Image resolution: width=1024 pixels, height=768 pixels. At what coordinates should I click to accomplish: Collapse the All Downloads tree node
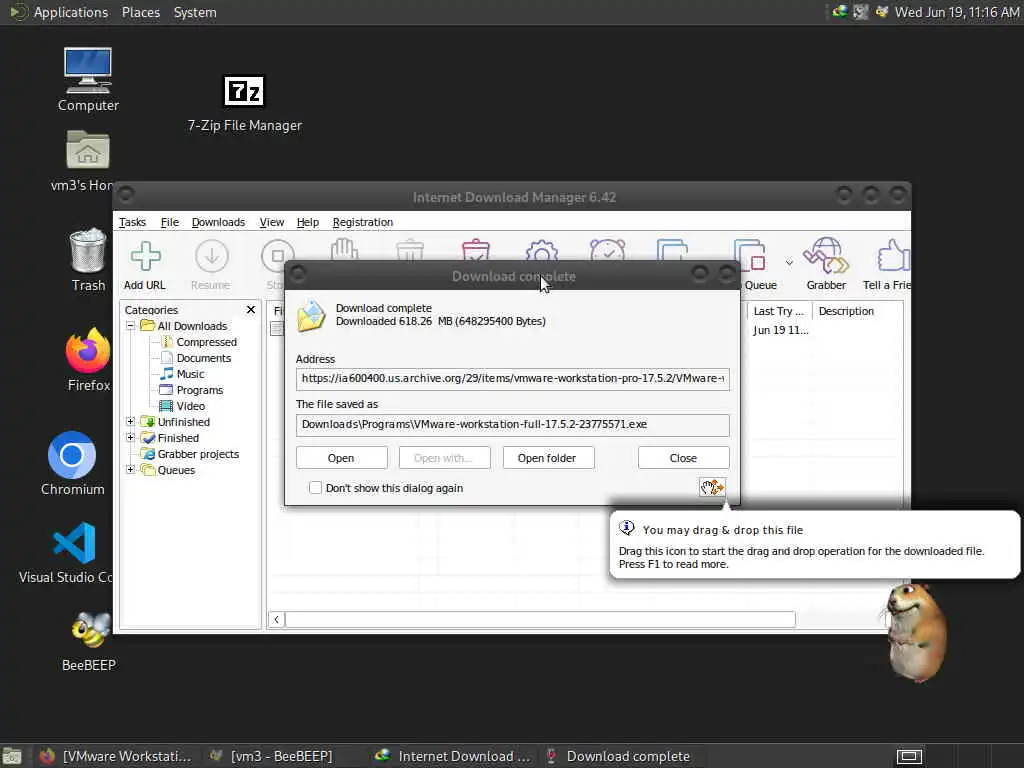pyautogui.click(x=131, y=325)
